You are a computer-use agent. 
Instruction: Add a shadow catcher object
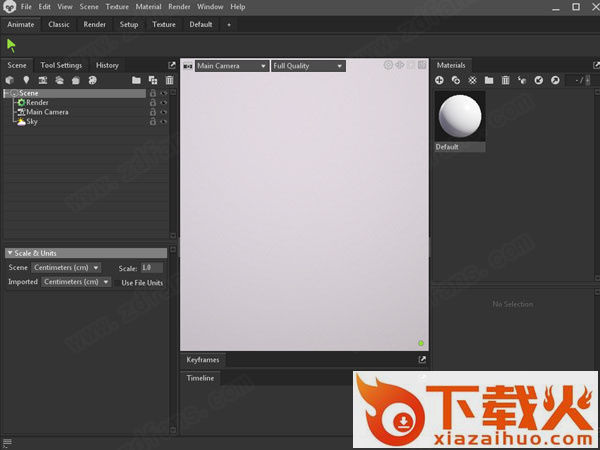76,80
